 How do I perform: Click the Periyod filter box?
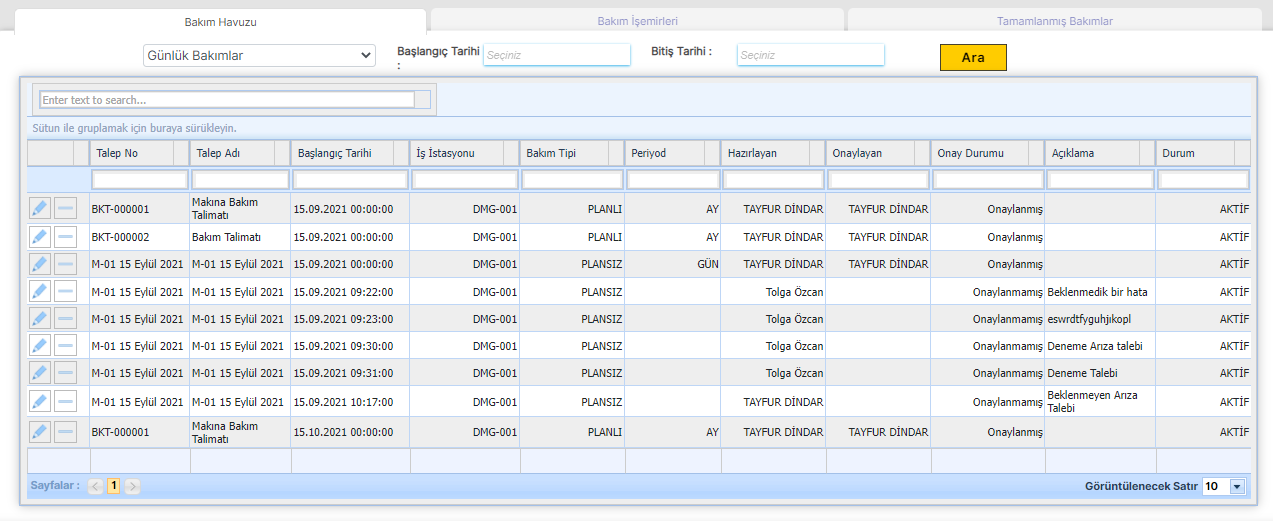[673, 180]
